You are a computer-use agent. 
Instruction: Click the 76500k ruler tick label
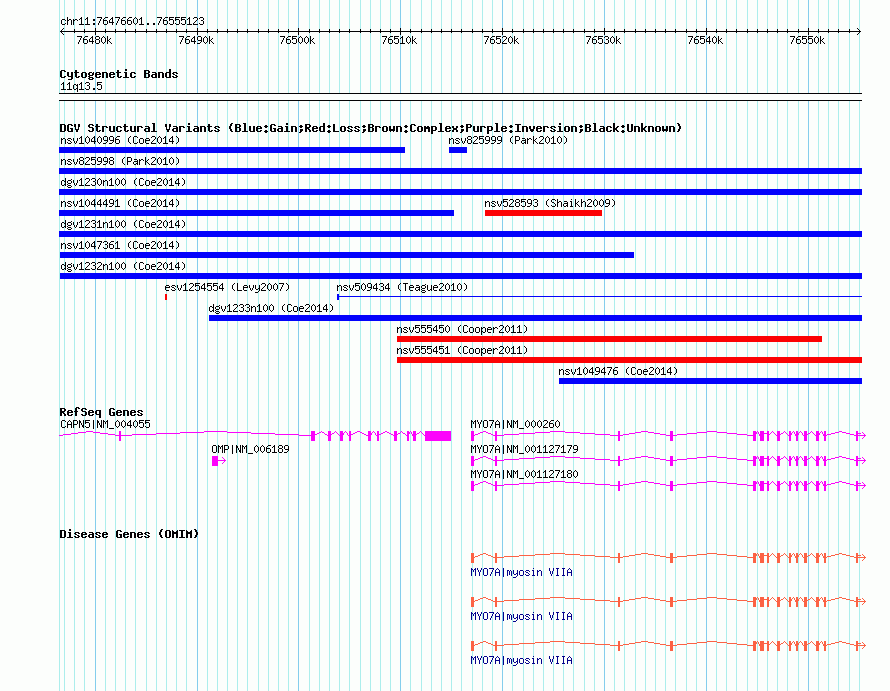297,40
